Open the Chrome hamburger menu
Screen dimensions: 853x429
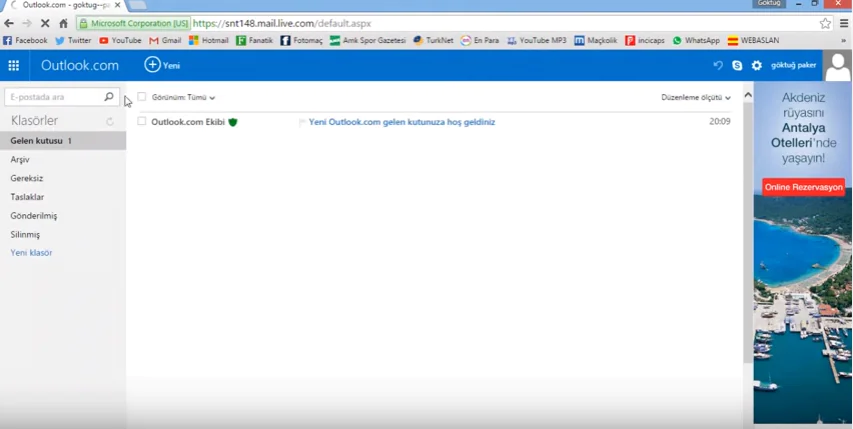click(x=844, y=23)
